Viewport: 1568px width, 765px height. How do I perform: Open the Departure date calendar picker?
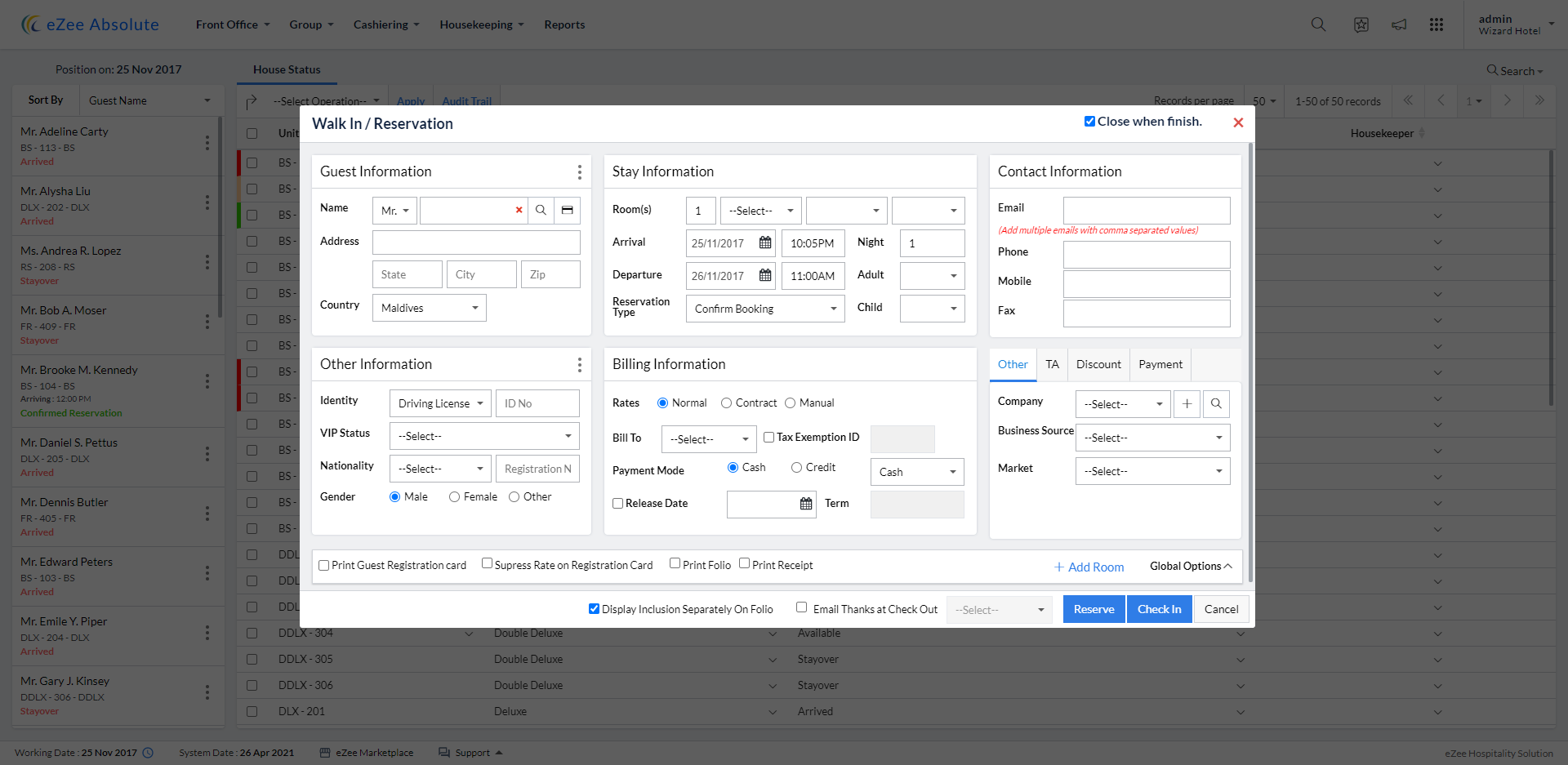tap(765, 276)
